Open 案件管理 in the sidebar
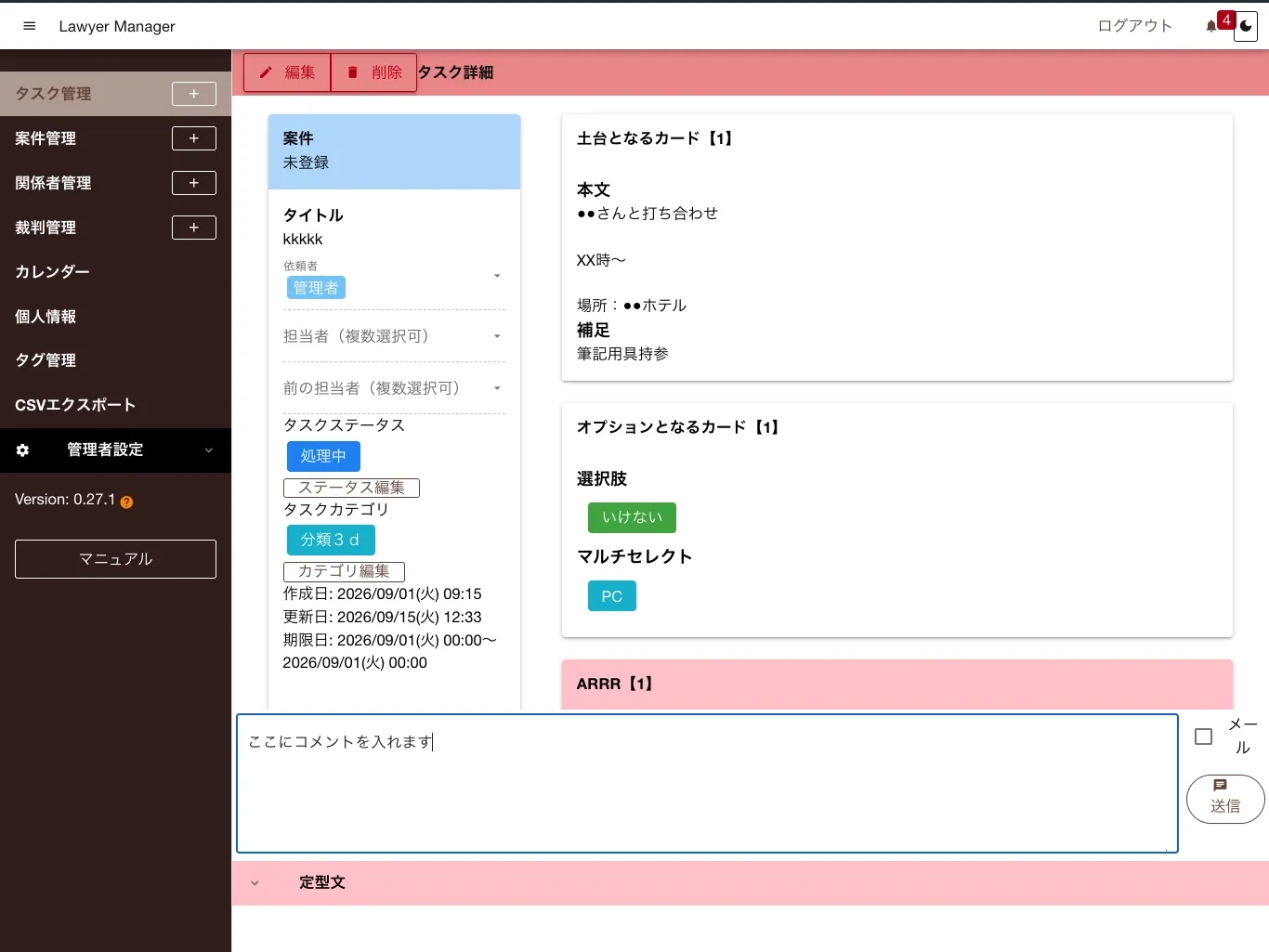 click(46, 138)
